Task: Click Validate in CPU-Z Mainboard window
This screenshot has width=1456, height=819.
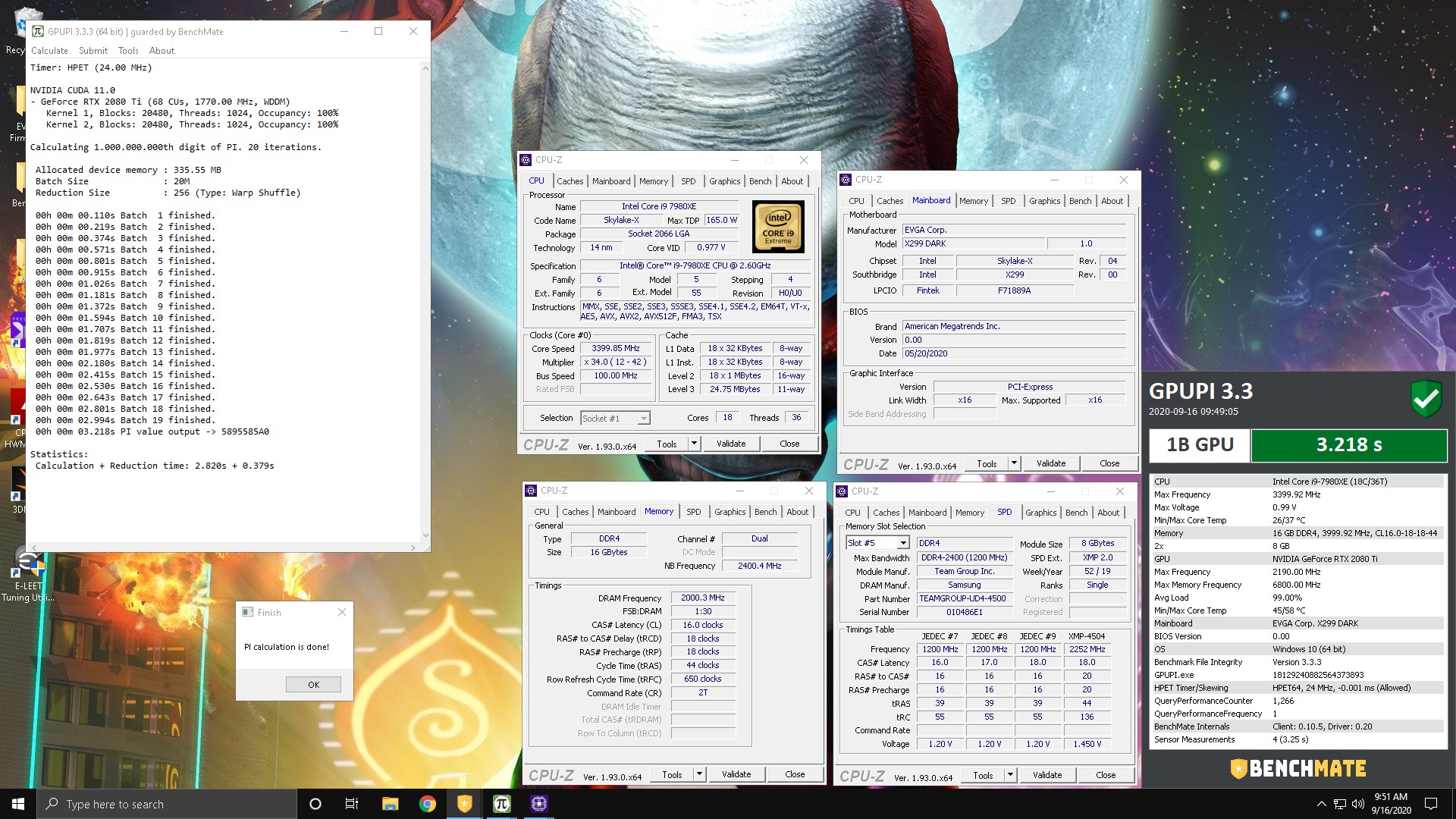Action: (1051, 463)
